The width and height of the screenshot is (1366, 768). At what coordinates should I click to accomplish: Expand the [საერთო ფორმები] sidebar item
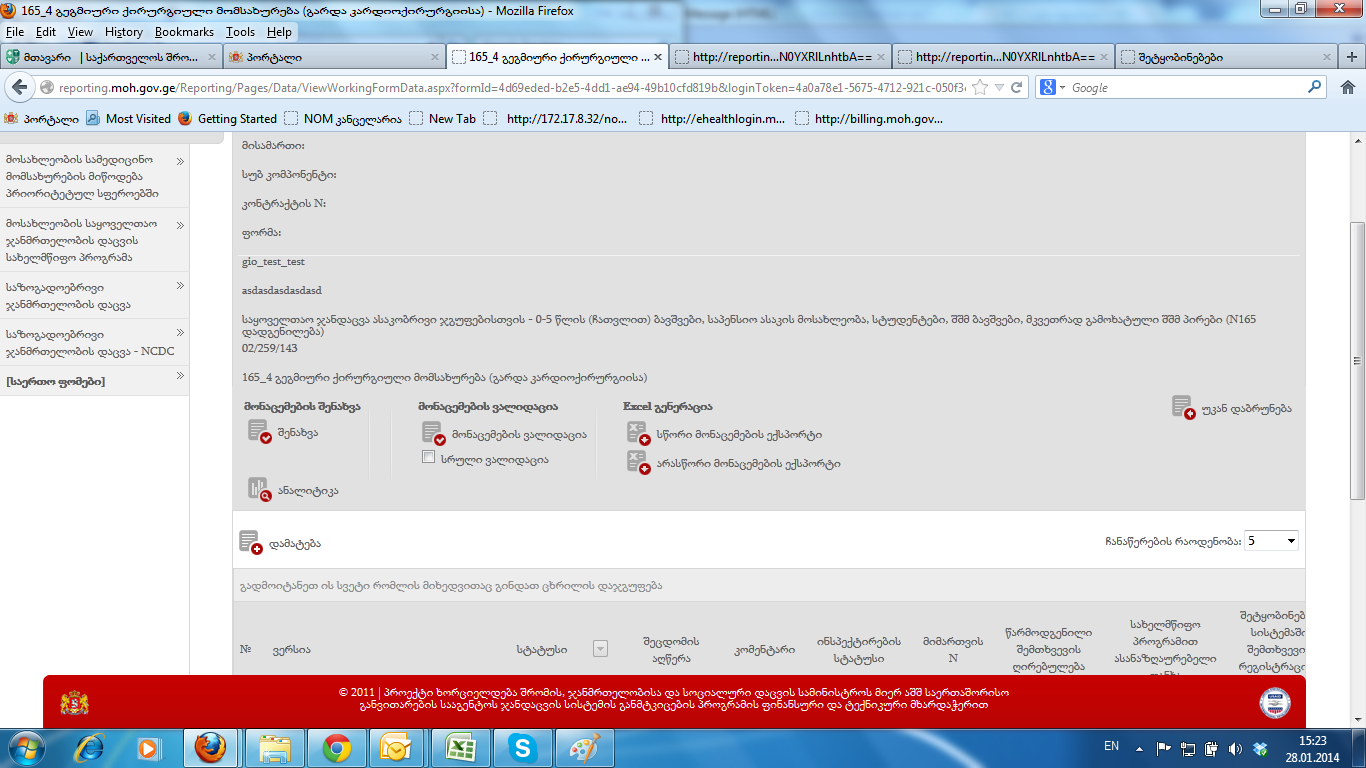click(x=180, y=377)
